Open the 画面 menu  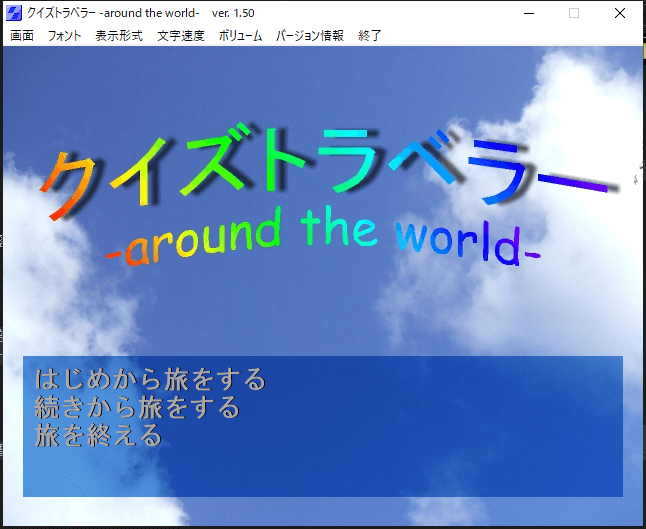point(21,35)
